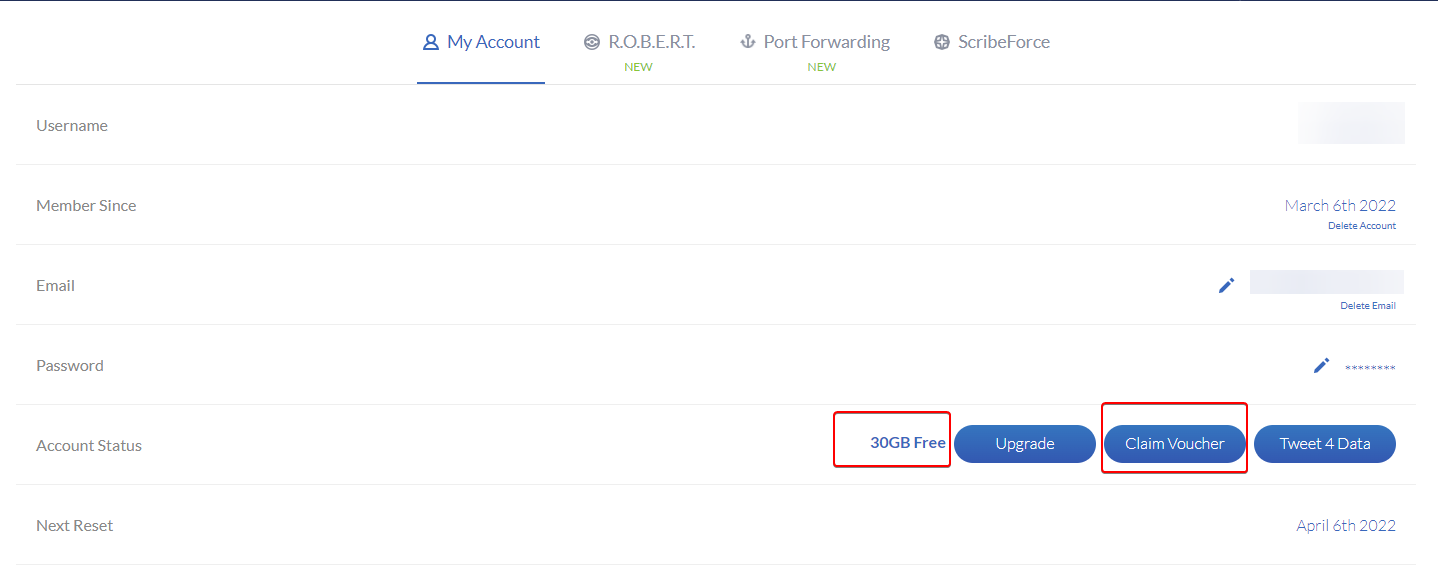Go to the Port Forwarding tab
This screenshot has height=566, width=1438.
pyautogui.click(x=826, y=42)
